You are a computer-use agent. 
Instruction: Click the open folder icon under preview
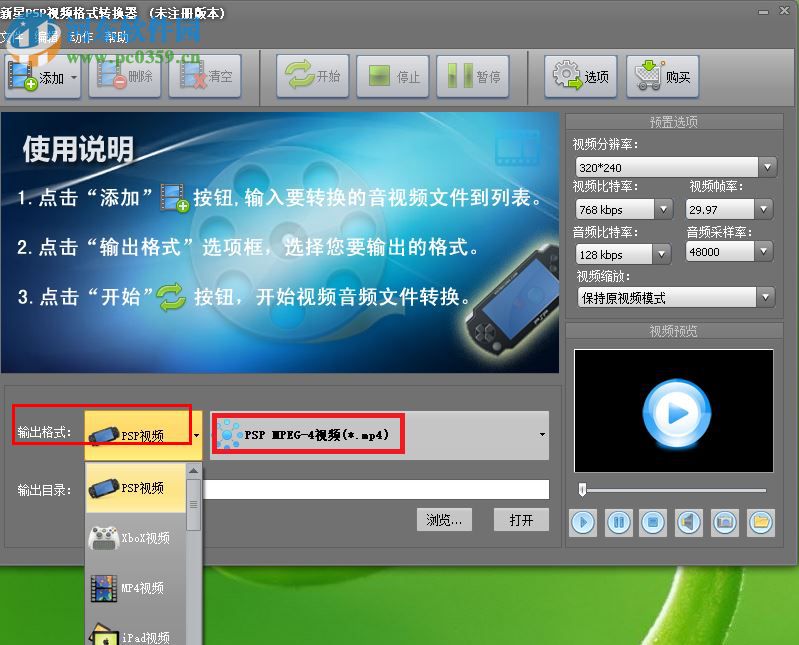(761, 522)
